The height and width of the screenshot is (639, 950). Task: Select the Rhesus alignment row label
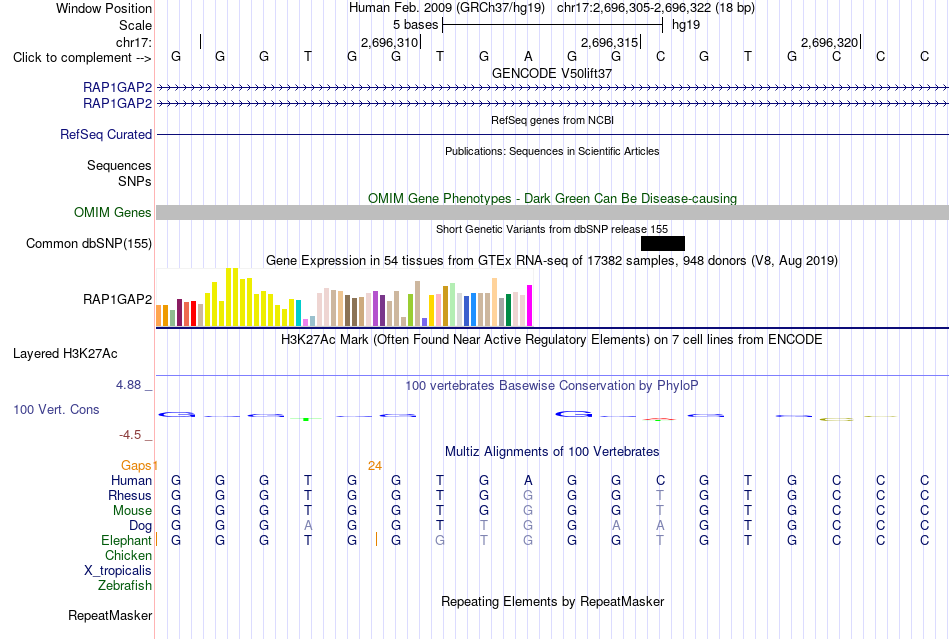click(130, 495)
